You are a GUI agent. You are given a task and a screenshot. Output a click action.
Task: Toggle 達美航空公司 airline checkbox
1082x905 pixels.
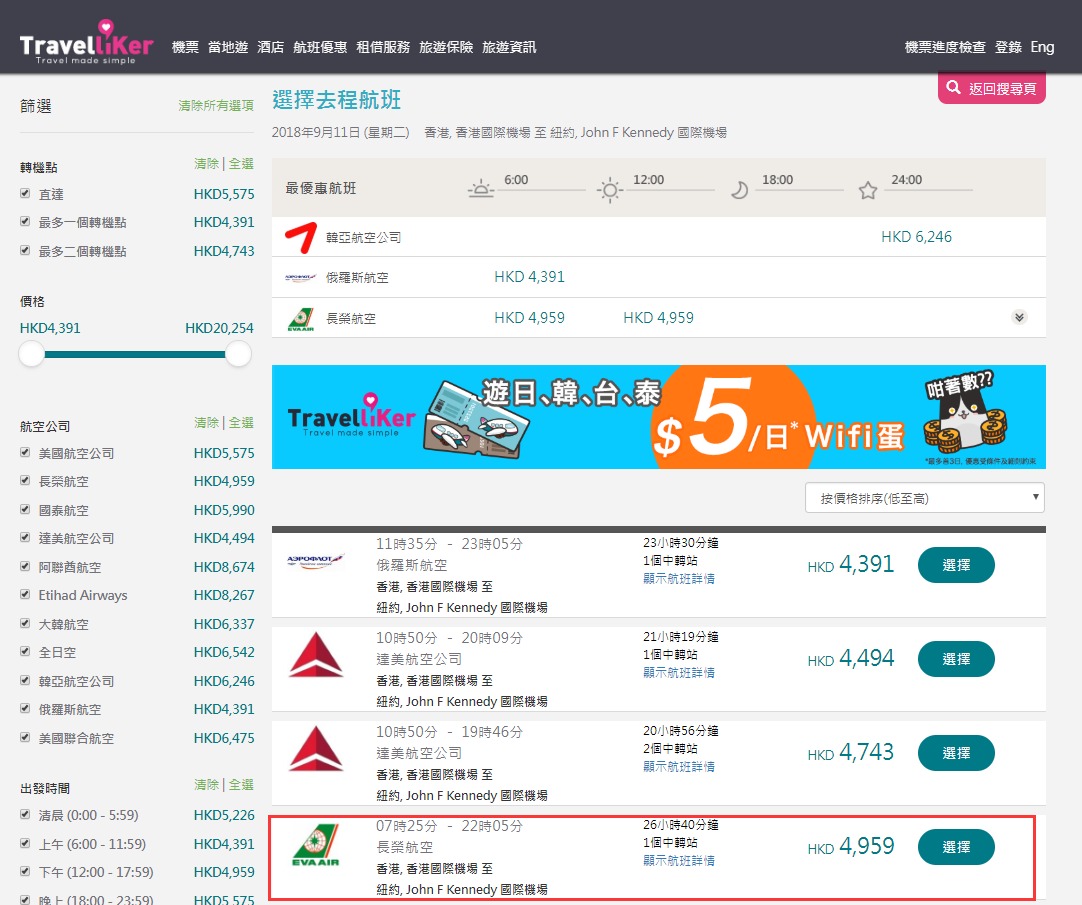[x=25, y=537]
